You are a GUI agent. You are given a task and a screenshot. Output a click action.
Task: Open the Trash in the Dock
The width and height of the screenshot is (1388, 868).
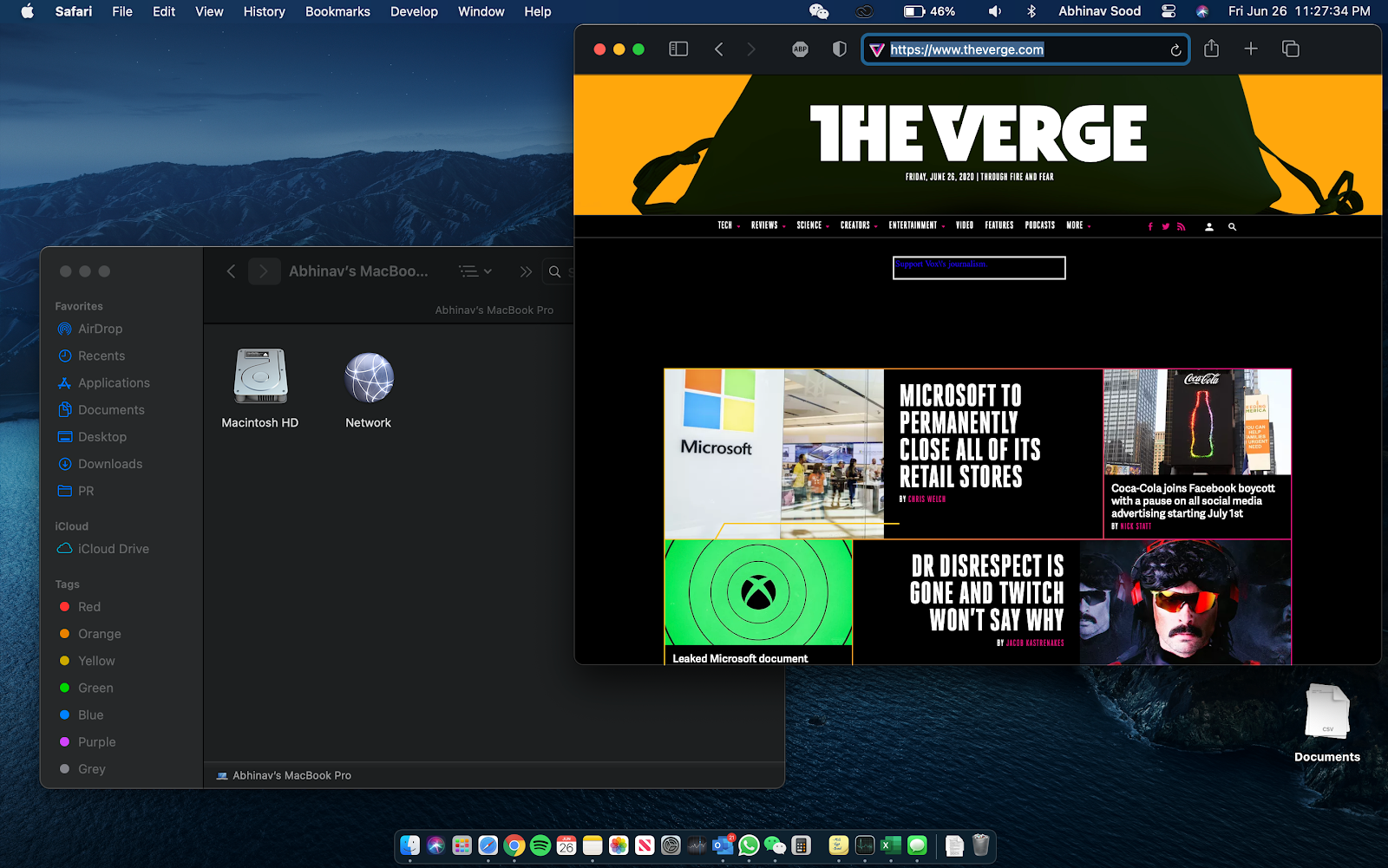click(980, 845)
